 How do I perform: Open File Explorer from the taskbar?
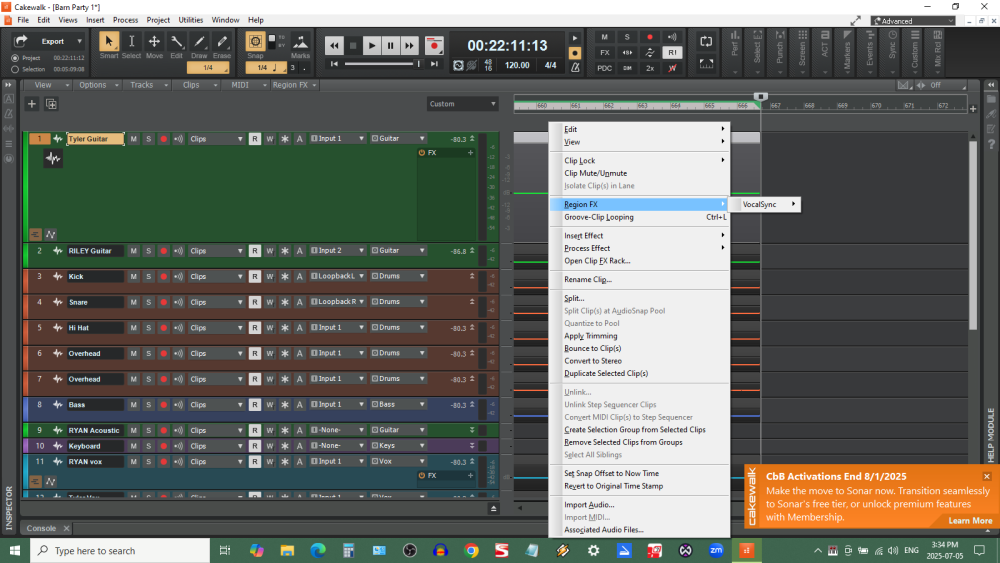click(x=287, y=550)
